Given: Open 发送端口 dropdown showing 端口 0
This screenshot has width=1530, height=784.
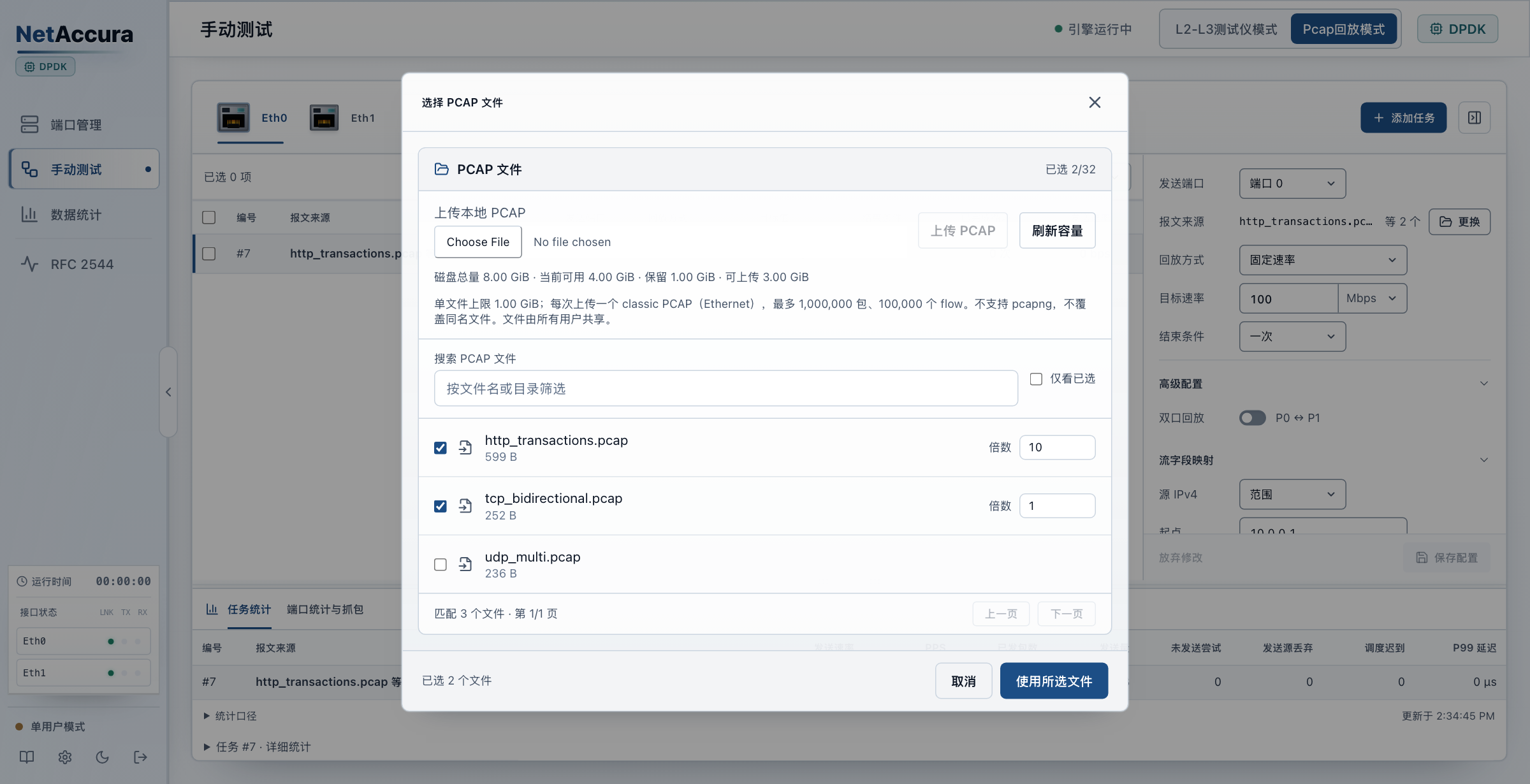Looking at the screenshot, I should tap(1292, 184).
